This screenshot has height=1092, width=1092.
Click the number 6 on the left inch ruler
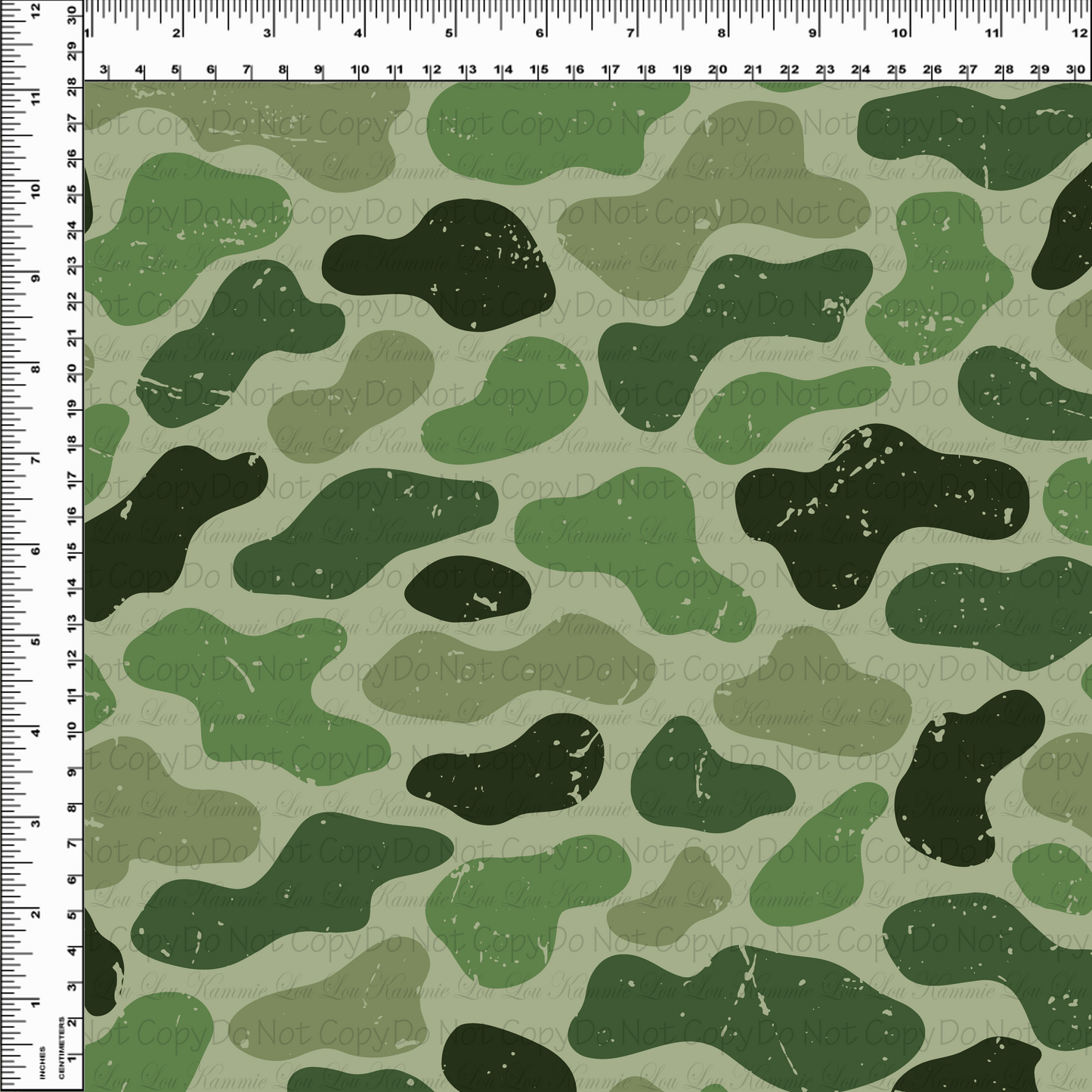(x=36, y=552)
